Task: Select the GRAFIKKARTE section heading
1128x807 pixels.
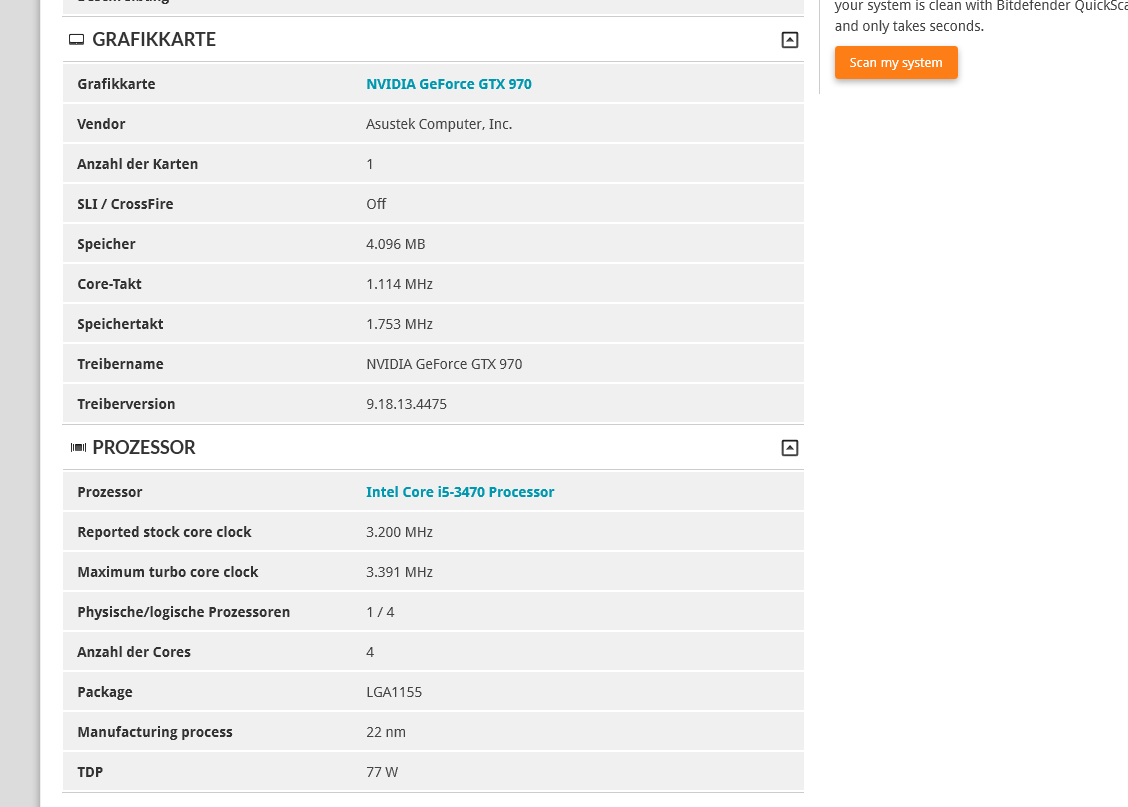Action: [154, 40]
